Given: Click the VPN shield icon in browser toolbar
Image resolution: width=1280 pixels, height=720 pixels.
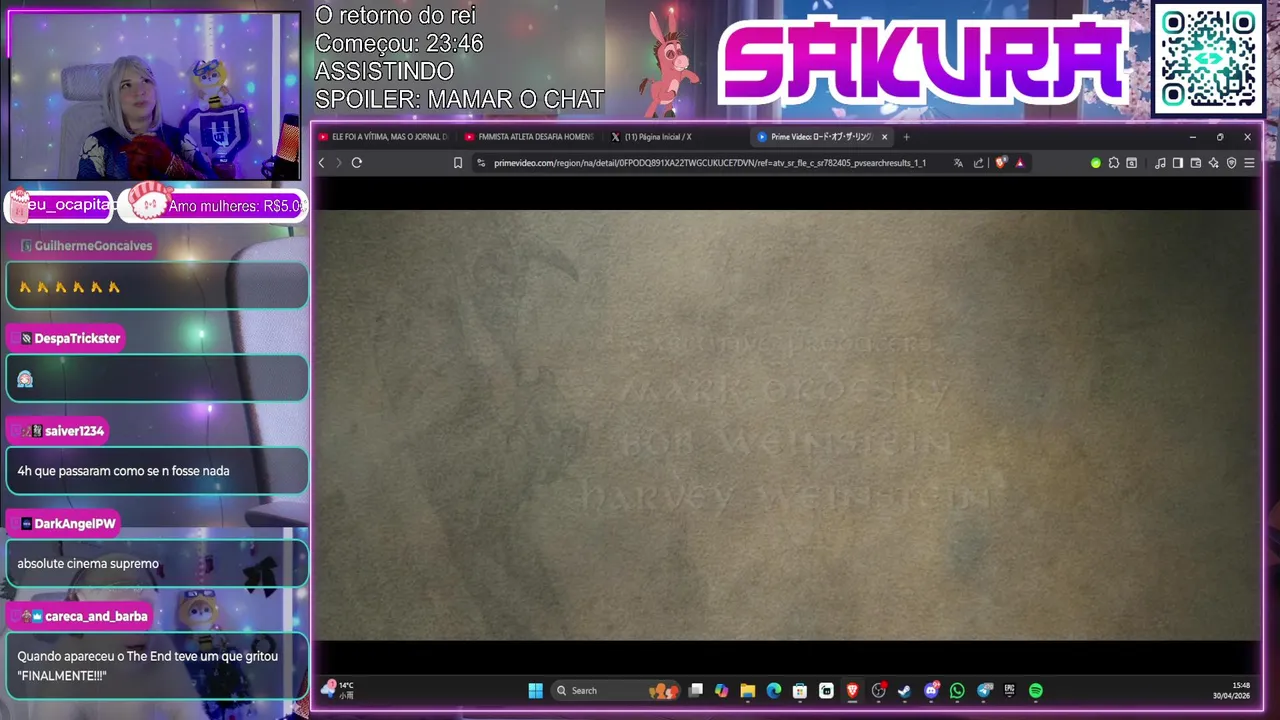Looking at the screenshot, I should [1232, 163].
